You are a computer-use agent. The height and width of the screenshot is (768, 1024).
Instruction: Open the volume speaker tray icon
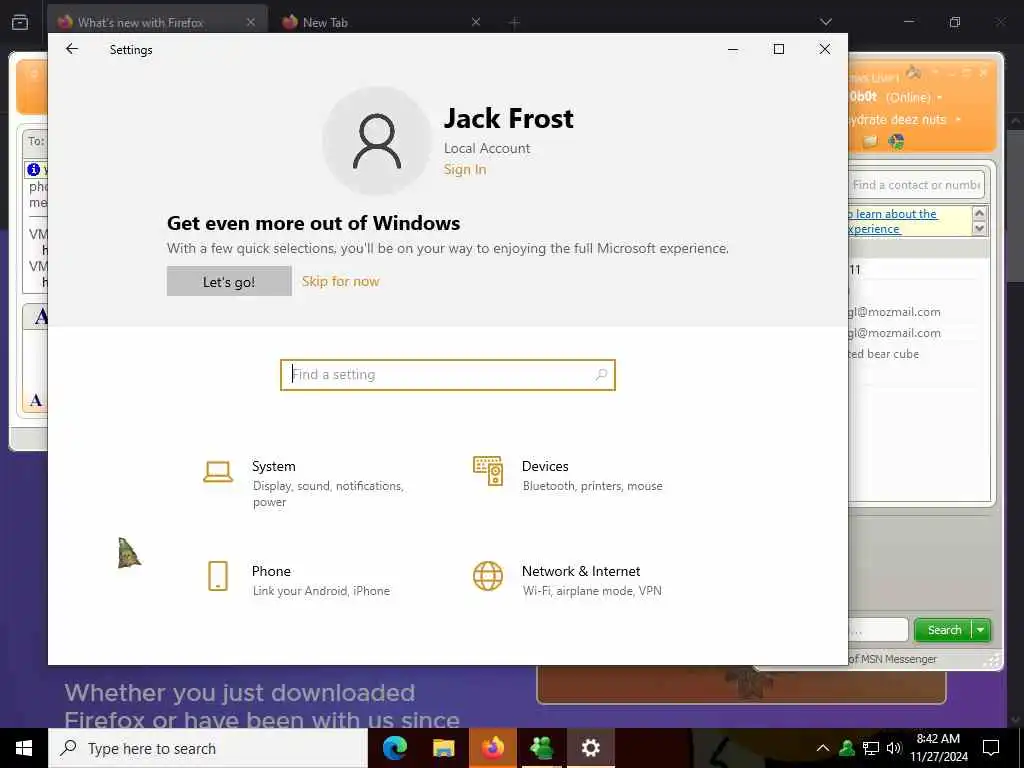(x=894, y=748)
